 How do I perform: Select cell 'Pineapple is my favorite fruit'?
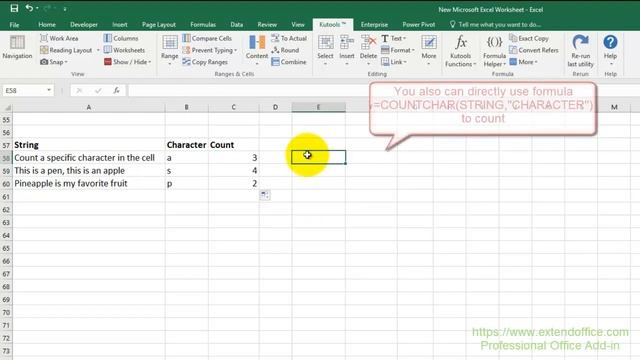point(89,184)
